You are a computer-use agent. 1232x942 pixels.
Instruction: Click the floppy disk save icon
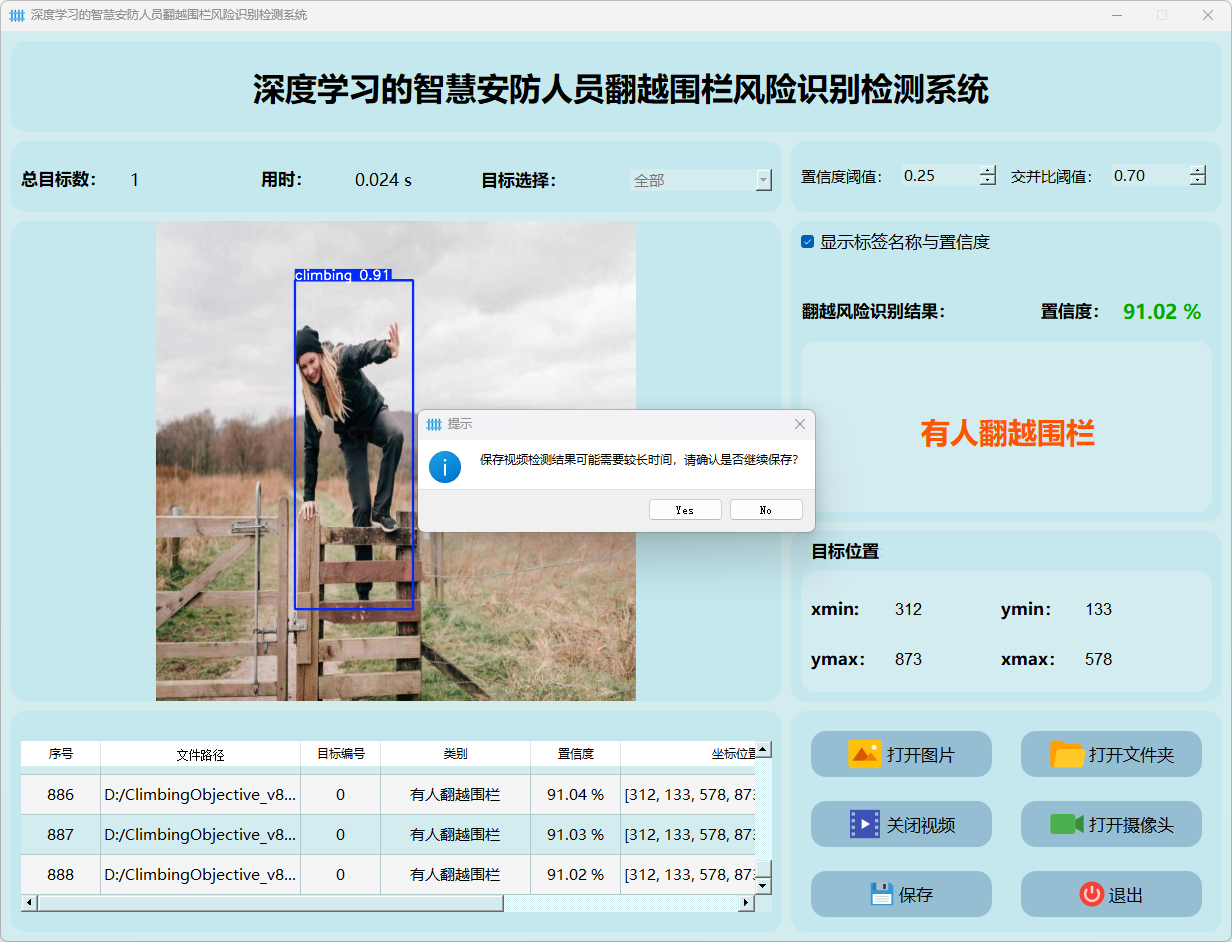pos(880,894)
